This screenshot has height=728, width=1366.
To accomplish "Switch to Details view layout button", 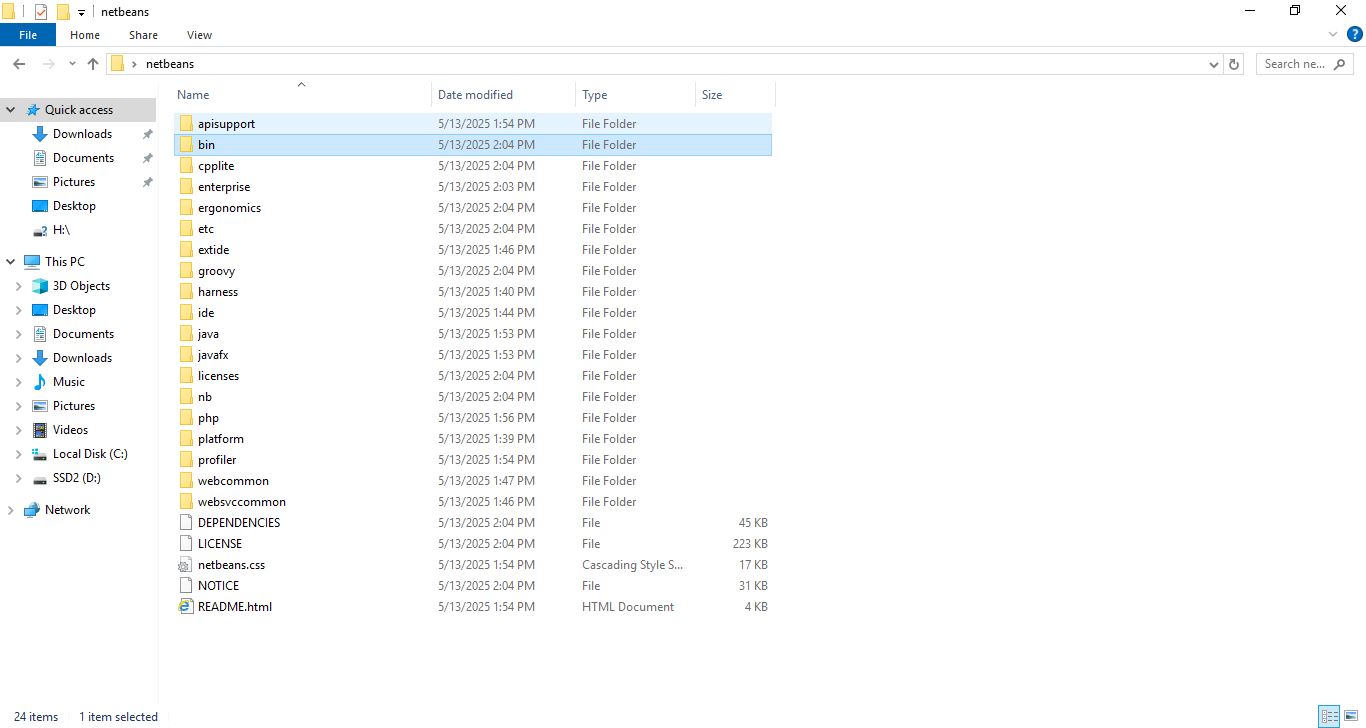I will click(1329, 716).
